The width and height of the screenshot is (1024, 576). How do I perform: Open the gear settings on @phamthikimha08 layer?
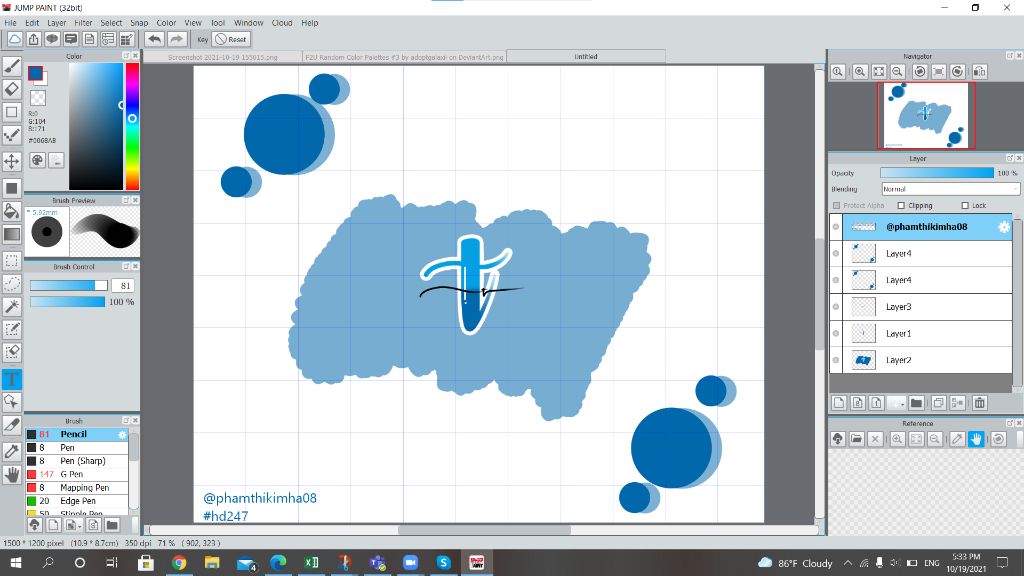[1003, 227]
